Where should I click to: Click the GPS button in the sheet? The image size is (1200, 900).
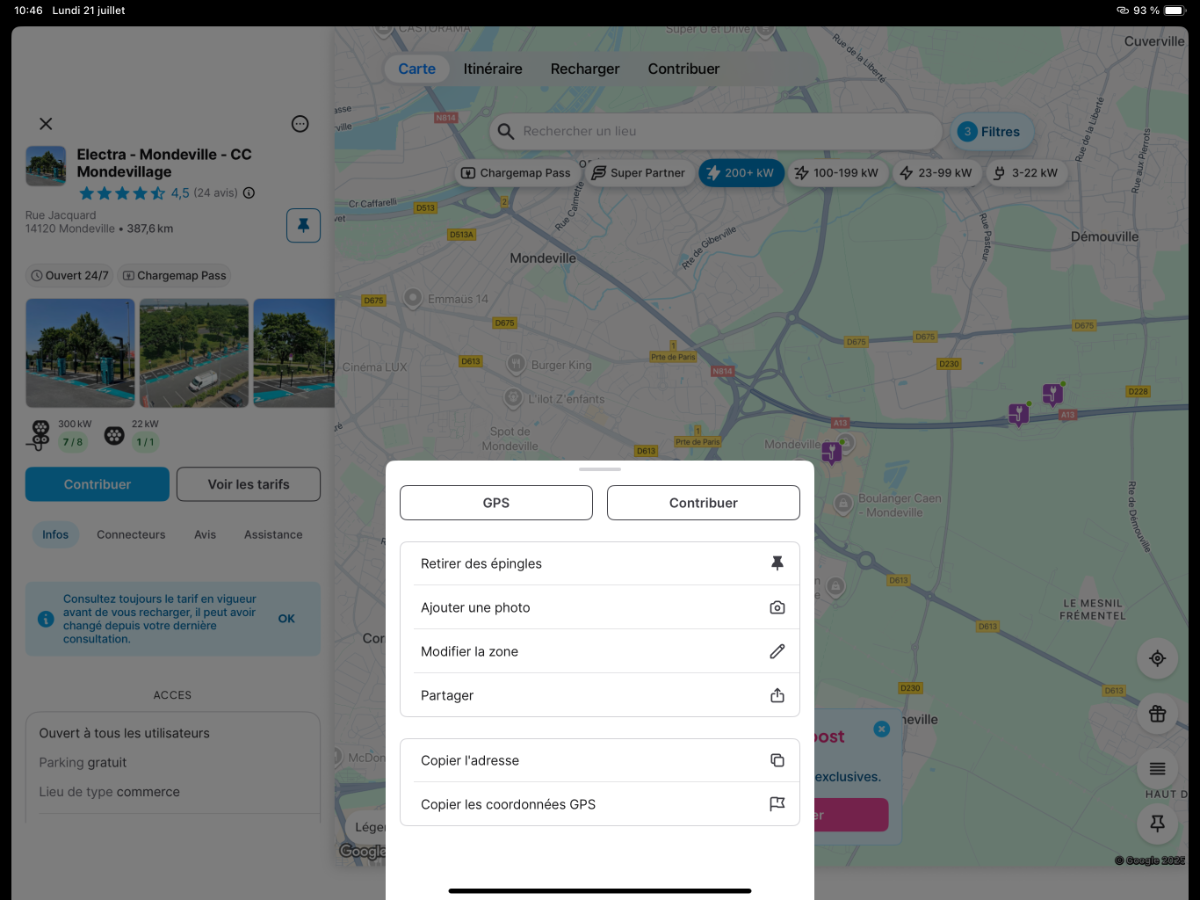[x=496, y=503]
